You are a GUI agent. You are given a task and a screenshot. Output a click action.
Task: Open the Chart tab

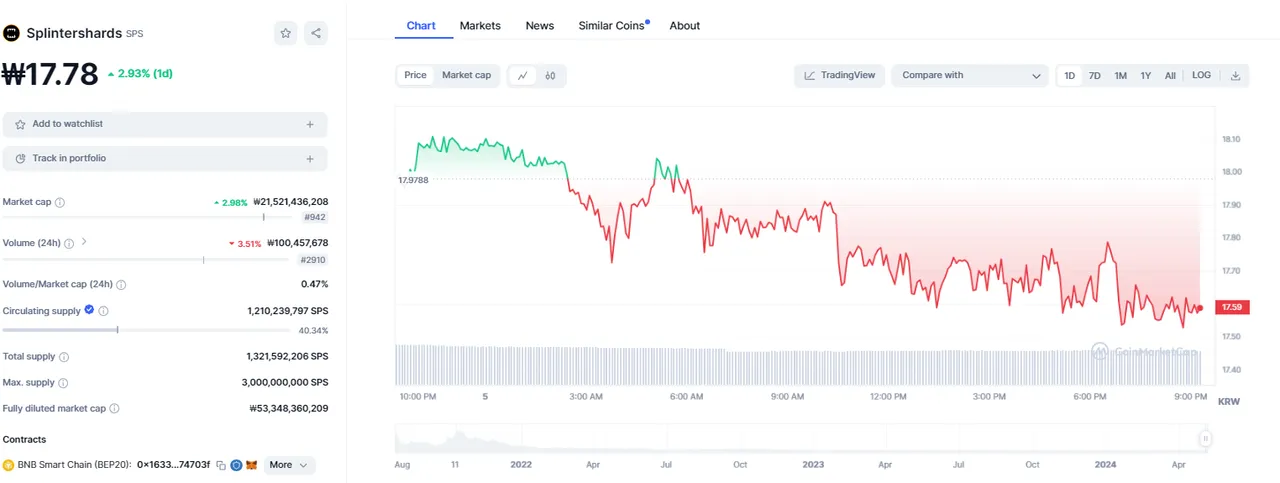tap(421, 25)
